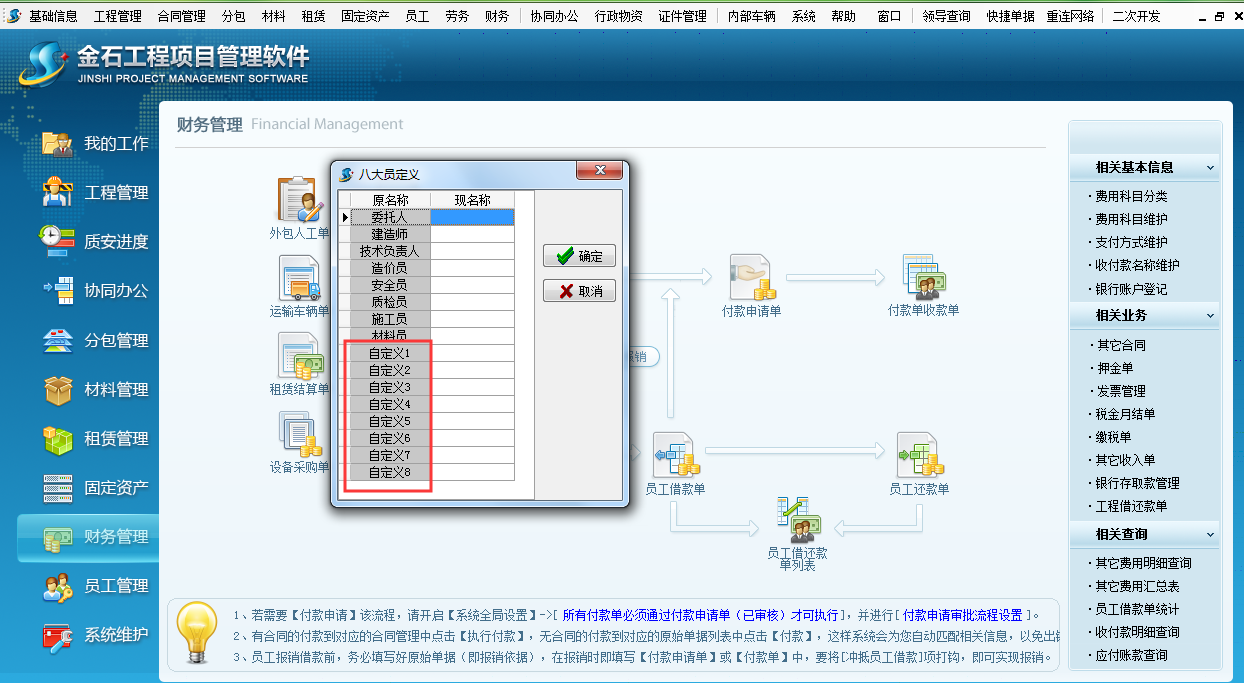
Task: Open the 付款申请单 workflow icon
Action: (751, 285)
